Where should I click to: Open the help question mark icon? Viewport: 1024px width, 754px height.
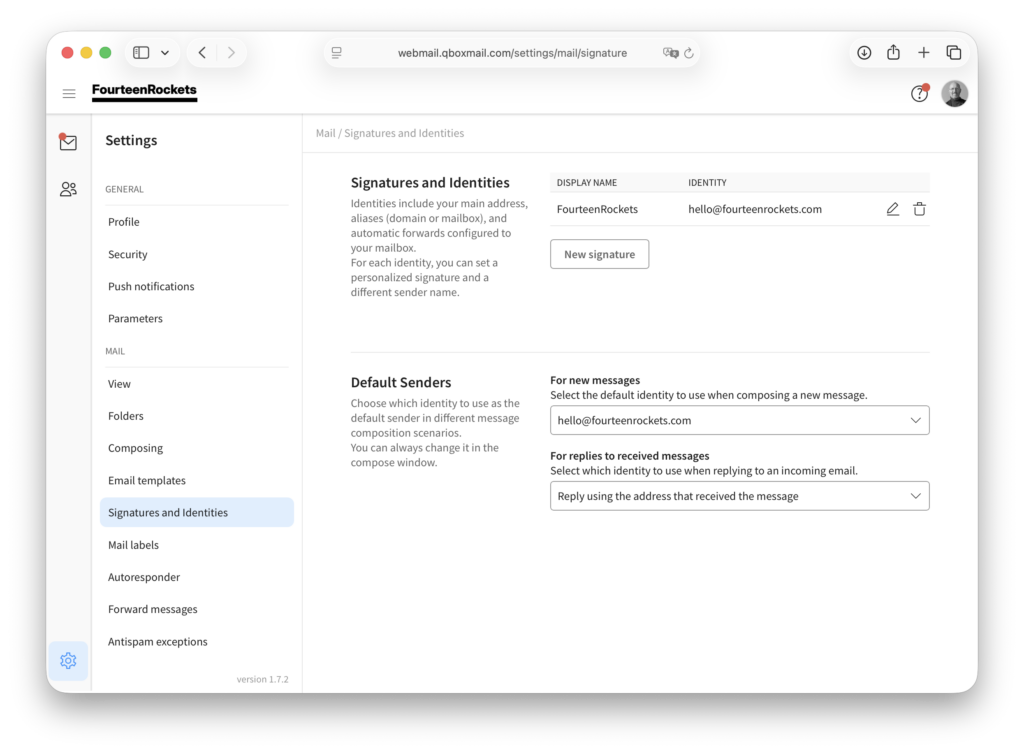920,94
